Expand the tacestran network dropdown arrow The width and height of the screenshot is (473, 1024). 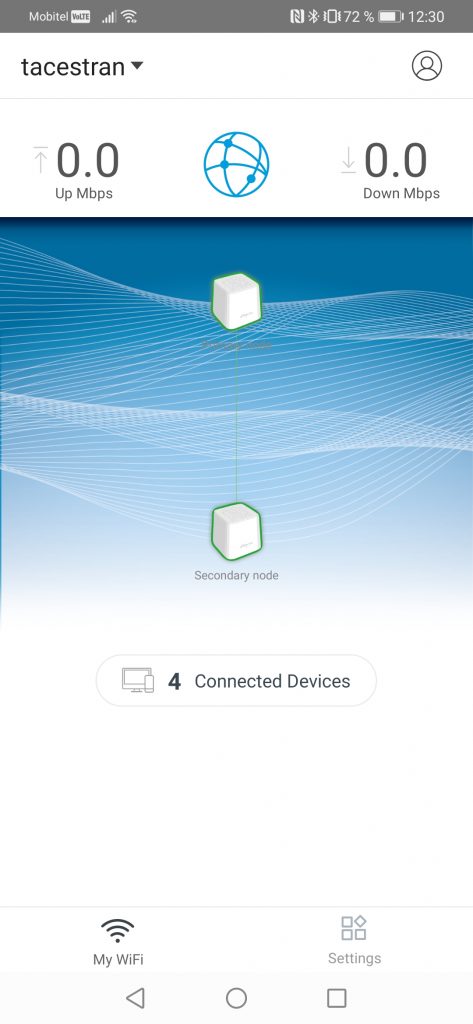point(137,65)
